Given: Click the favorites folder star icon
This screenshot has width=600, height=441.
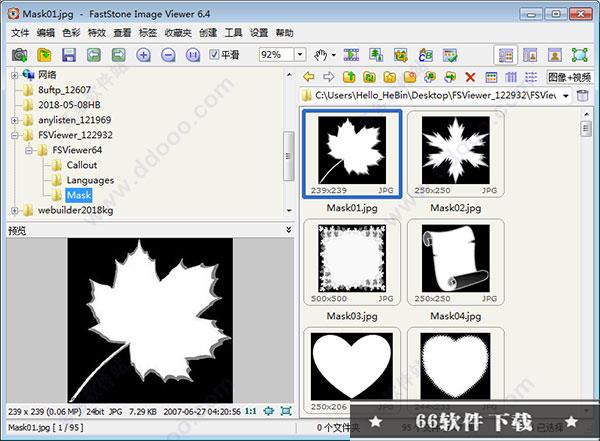Looking at the screenshot, I should click(390, 77).
